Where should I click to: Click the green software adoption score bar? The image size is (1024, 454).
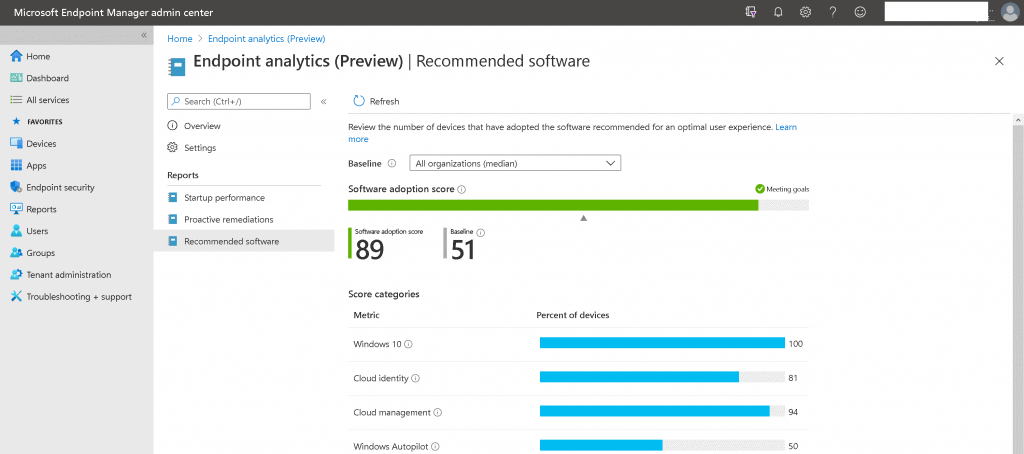pos(553,205)
